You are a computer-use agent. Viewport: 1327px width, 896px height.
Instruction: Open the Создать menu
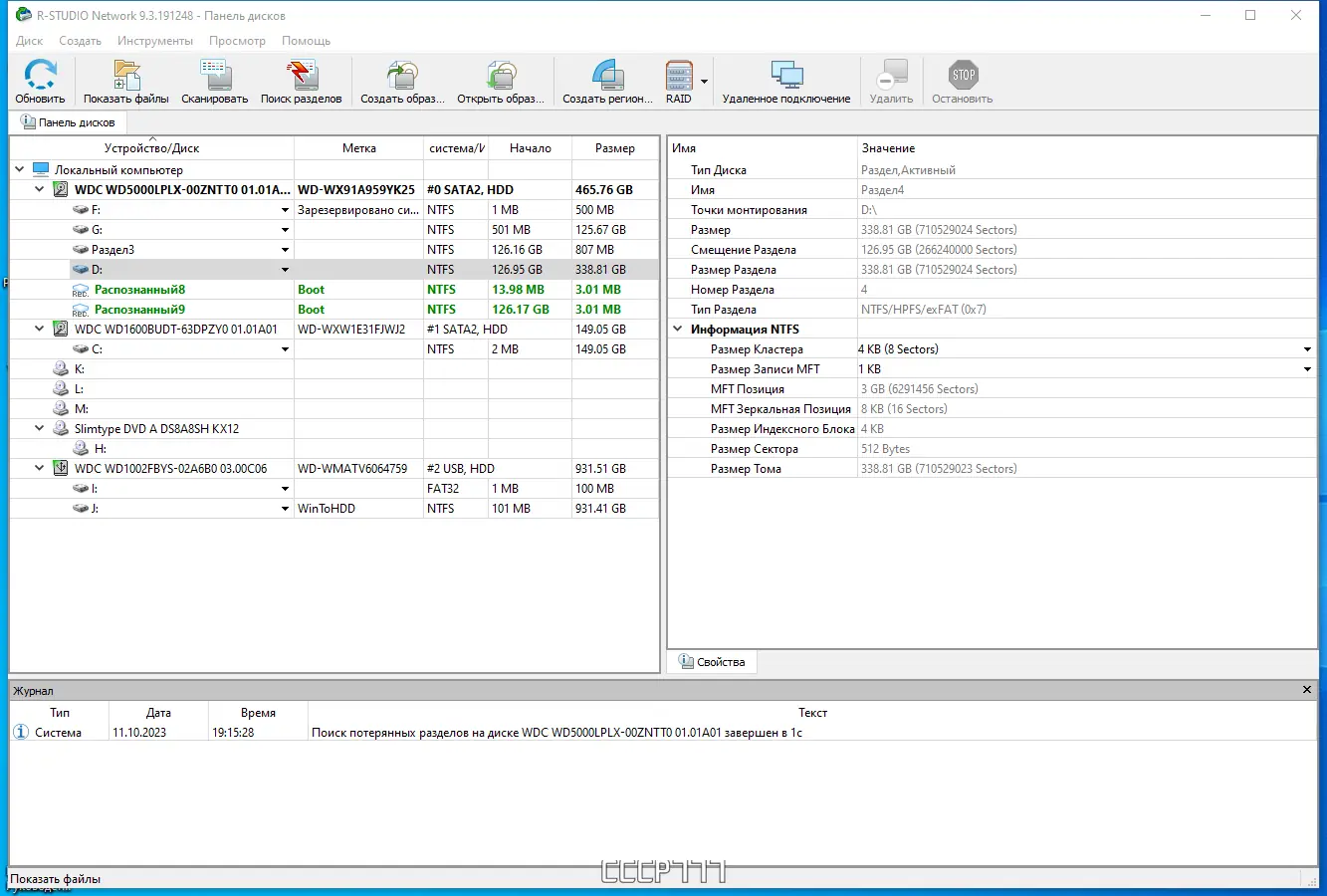pyautogui.click(x=81, y=41)
